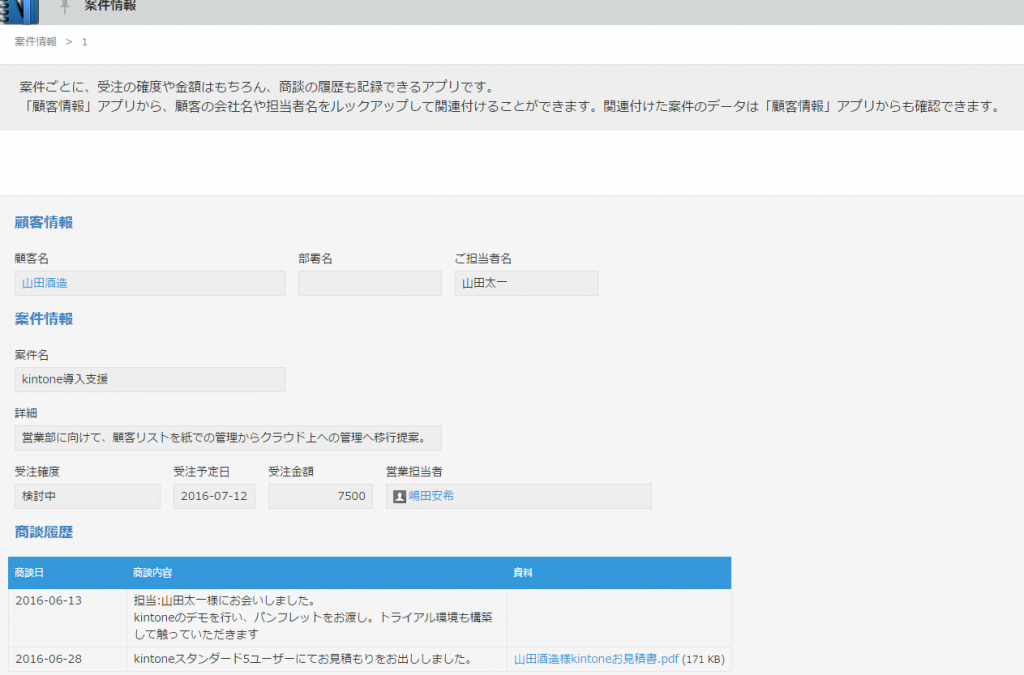Click the 案件情報 app title in header
Screen dimensions: 1024x675
(x=110, y=6)
